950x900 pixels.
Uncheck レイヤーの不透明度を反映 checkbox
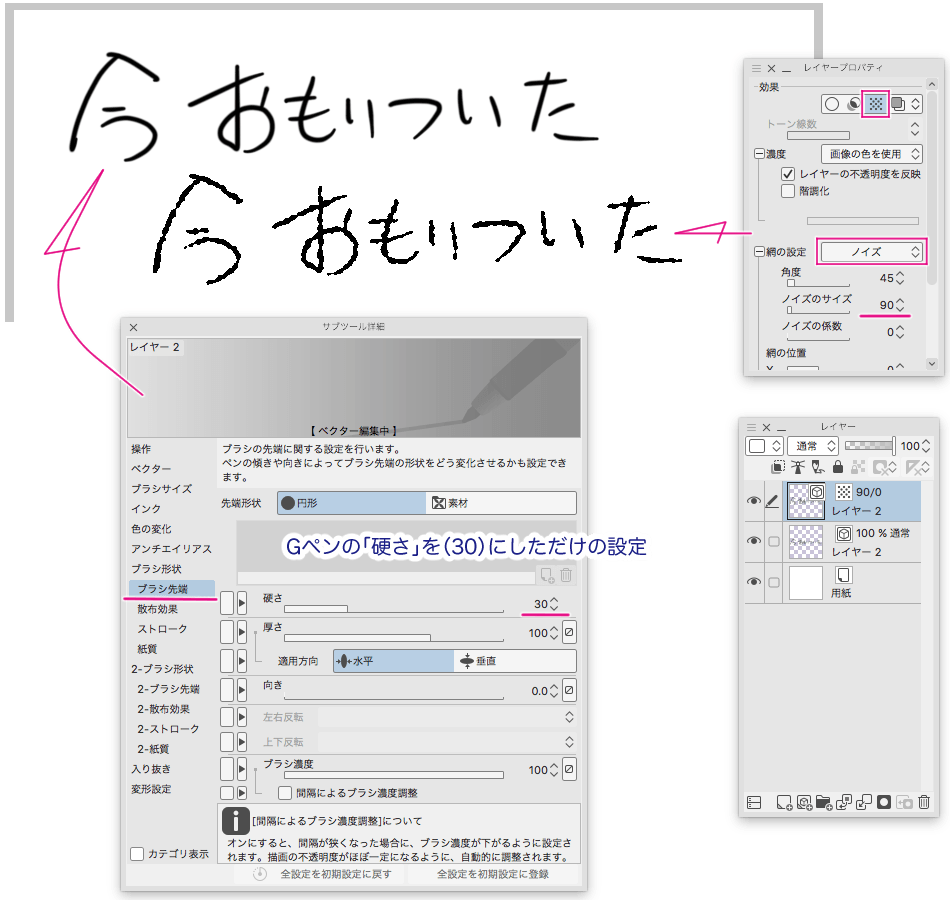789,174
